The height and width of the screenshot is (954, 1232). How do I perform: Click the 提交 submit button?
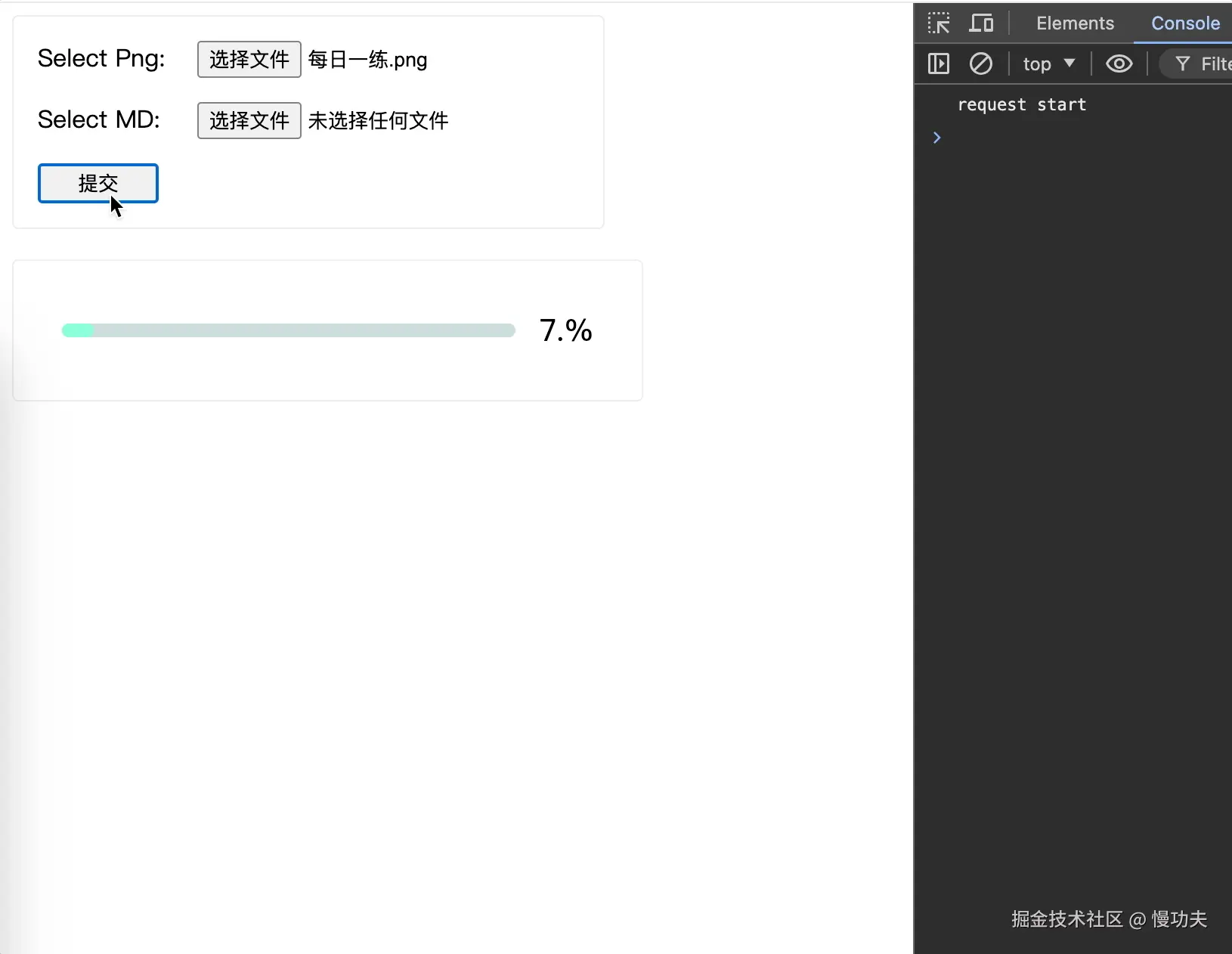[x=98, y=183]
